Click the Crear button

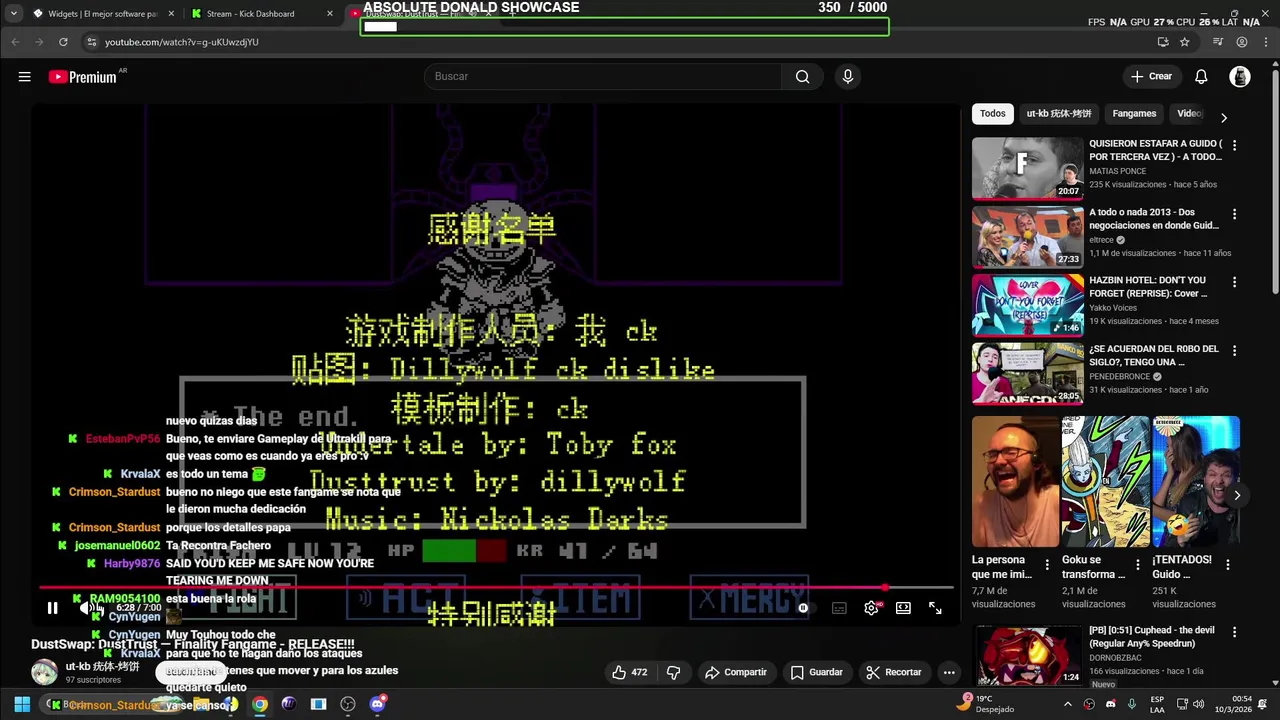[1151, 77]
